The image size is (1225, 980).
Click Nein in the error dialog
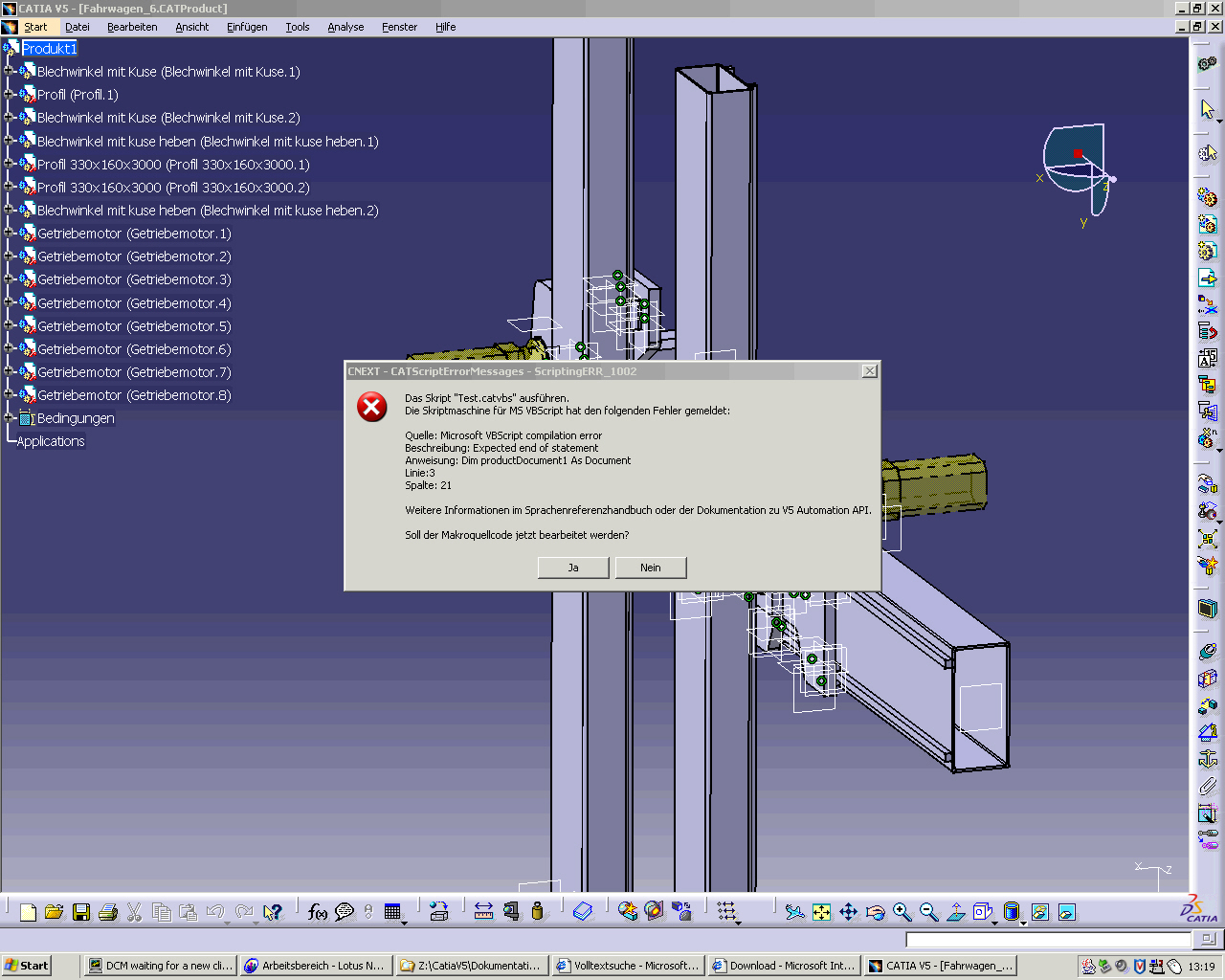pos(651,568)
